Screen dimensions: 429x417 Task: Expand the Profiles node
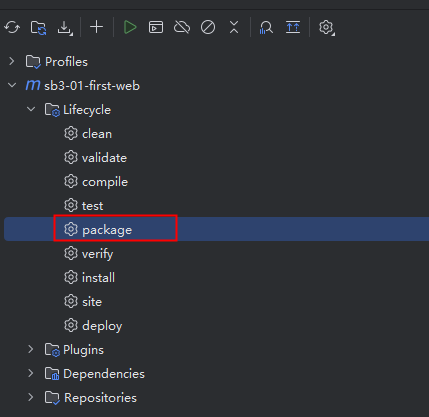(x=12, y=61)
